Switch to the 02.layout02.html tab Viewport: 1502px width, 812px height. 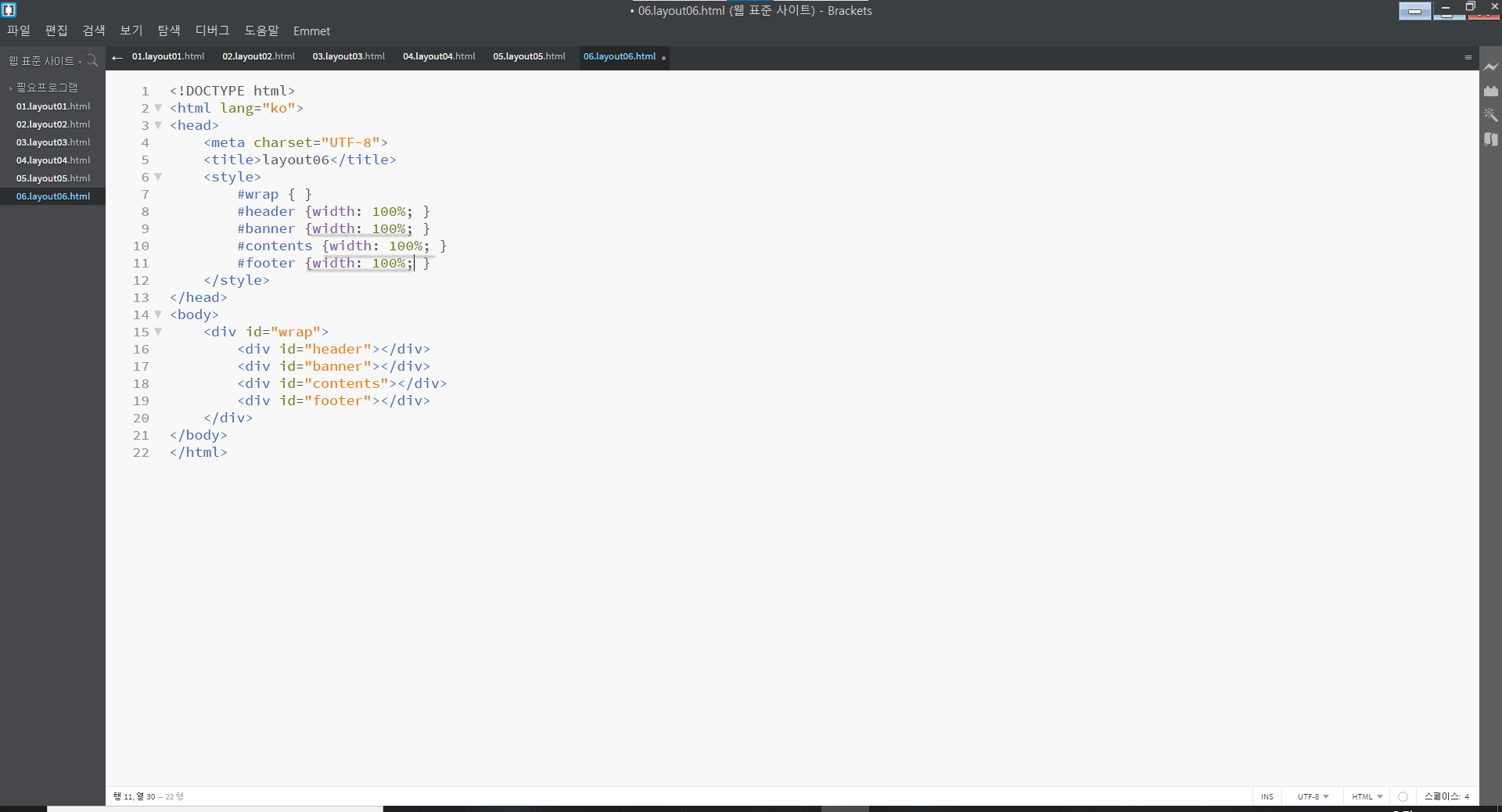click(258, 56)
